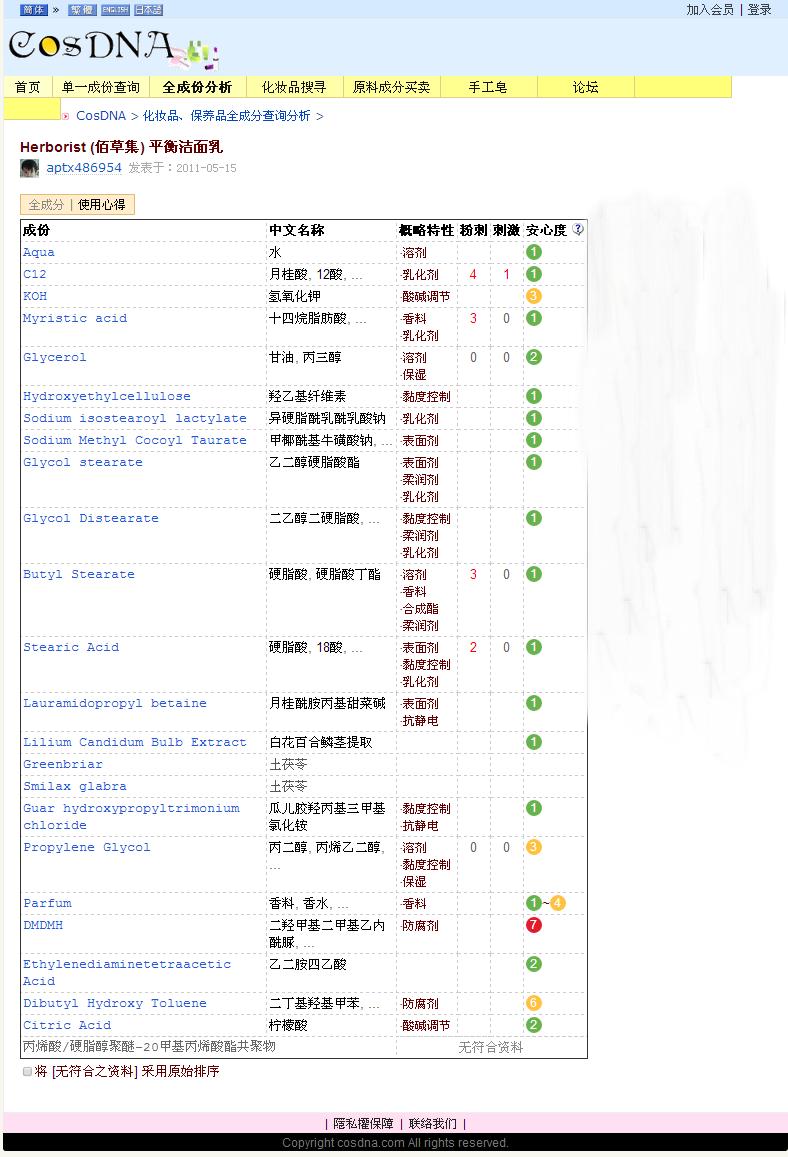Open ingredient link Glycol Distearate
Screen dimensions: 788x1157
pos(91,519)
